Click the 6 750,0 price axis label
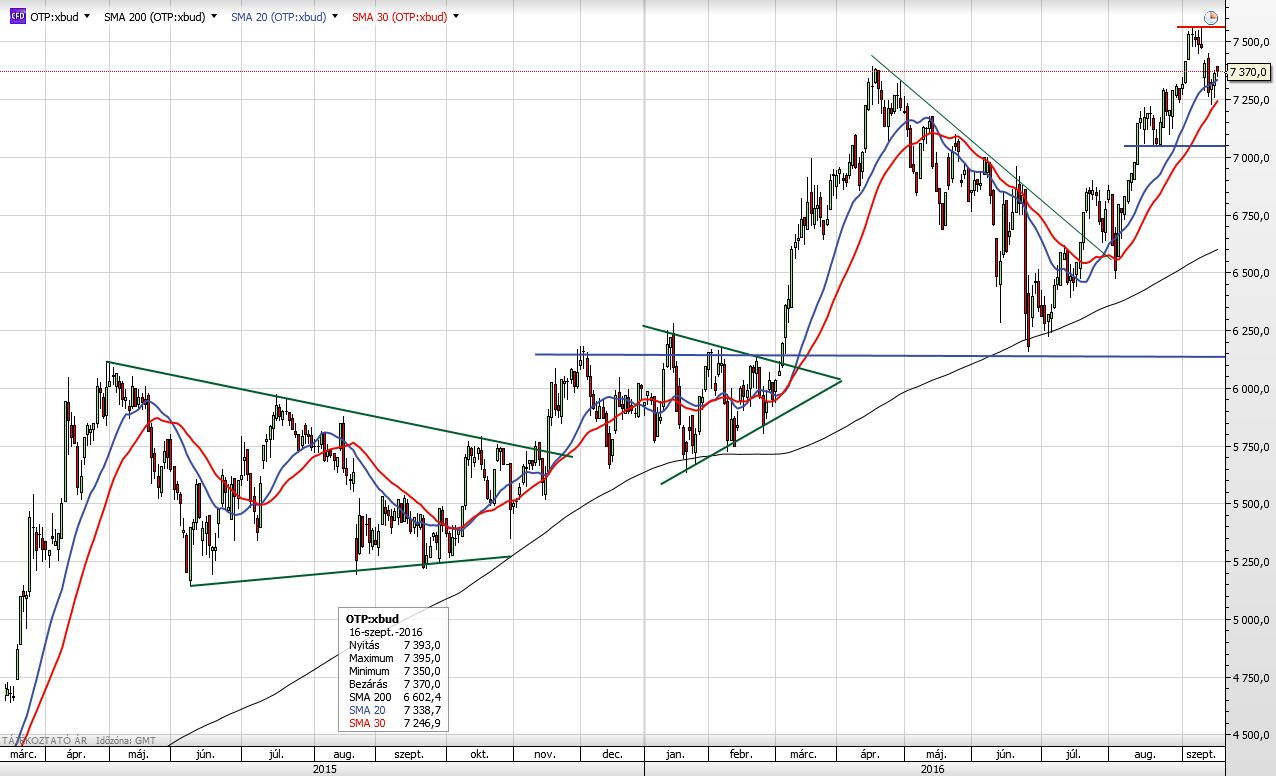Viewport: 1276px width, 776px height. (x=1250, y=216)
